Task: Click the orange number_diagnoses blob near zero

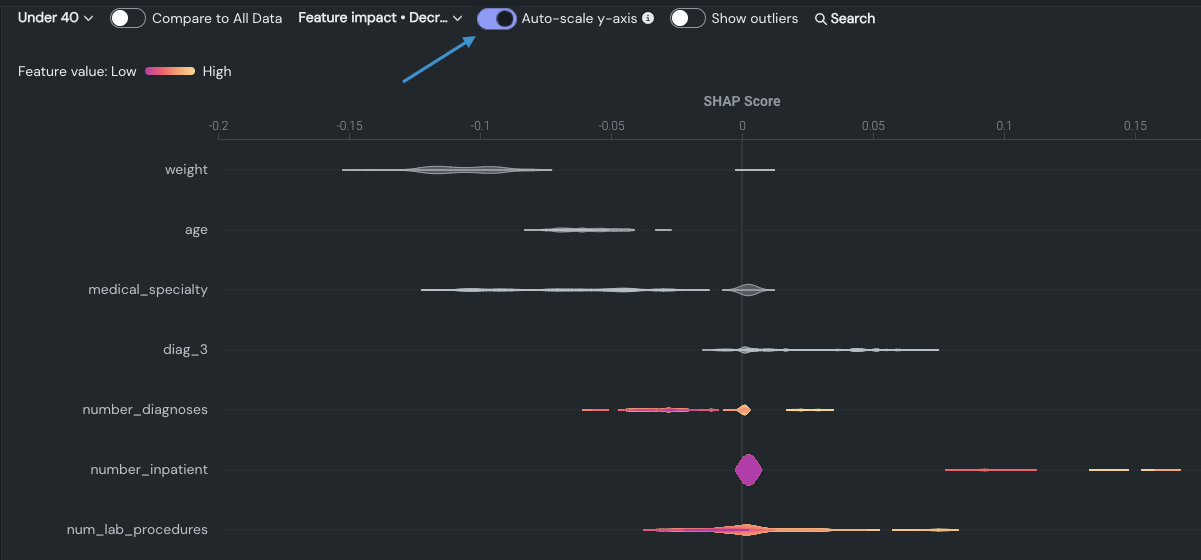Action: coord(743,410)
